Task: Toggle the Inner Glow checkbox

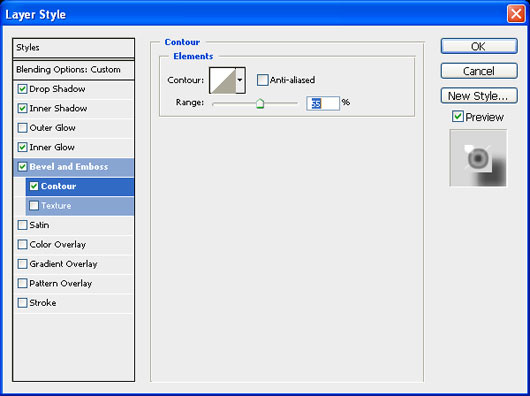Action: [22, 147]
